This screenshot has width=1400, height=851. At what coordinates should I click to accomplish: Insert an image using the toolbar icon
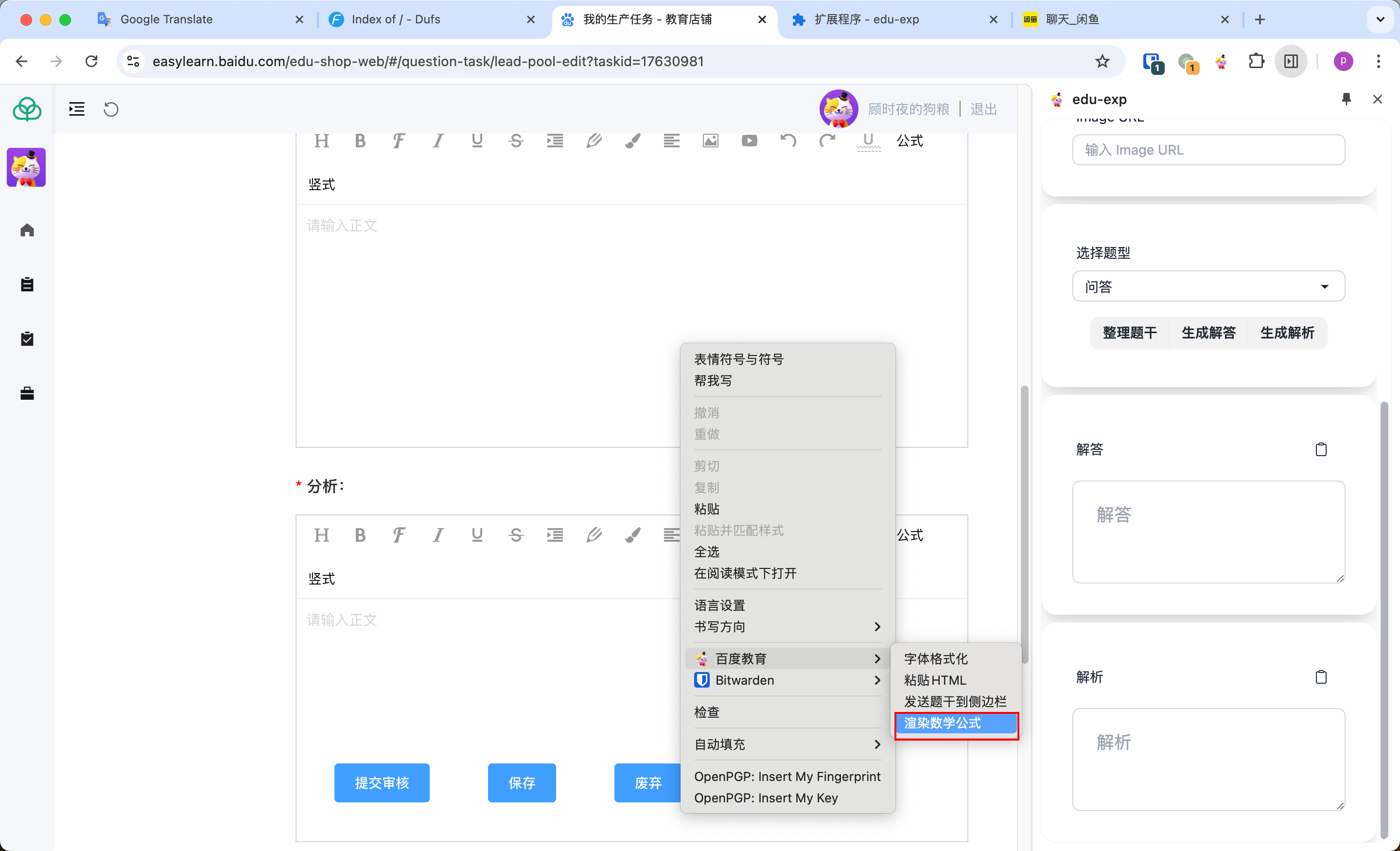pyautogui.click(x=710, y=141)
